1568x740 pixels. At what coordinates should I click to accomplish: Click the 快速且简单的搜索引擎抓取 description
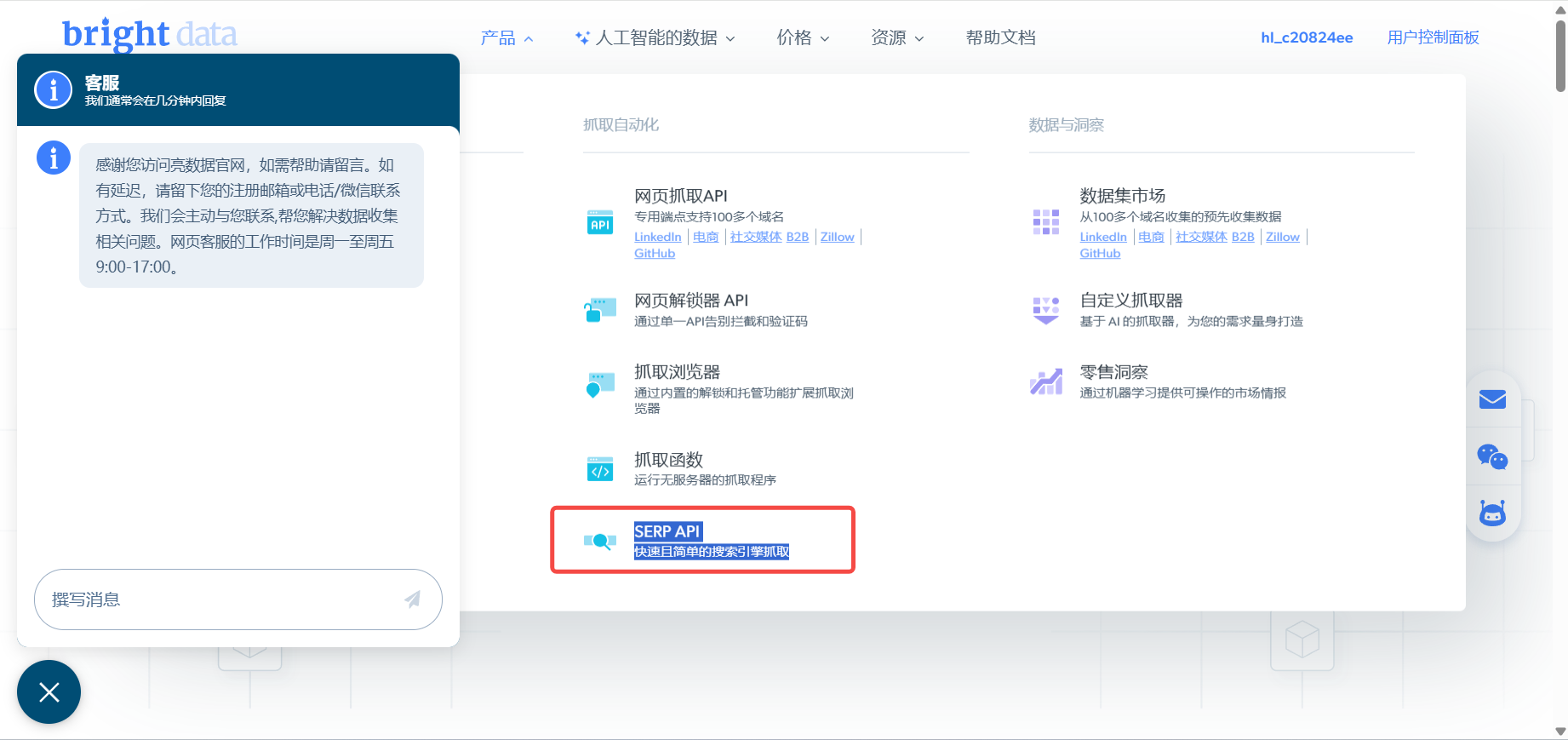point(712,552)
